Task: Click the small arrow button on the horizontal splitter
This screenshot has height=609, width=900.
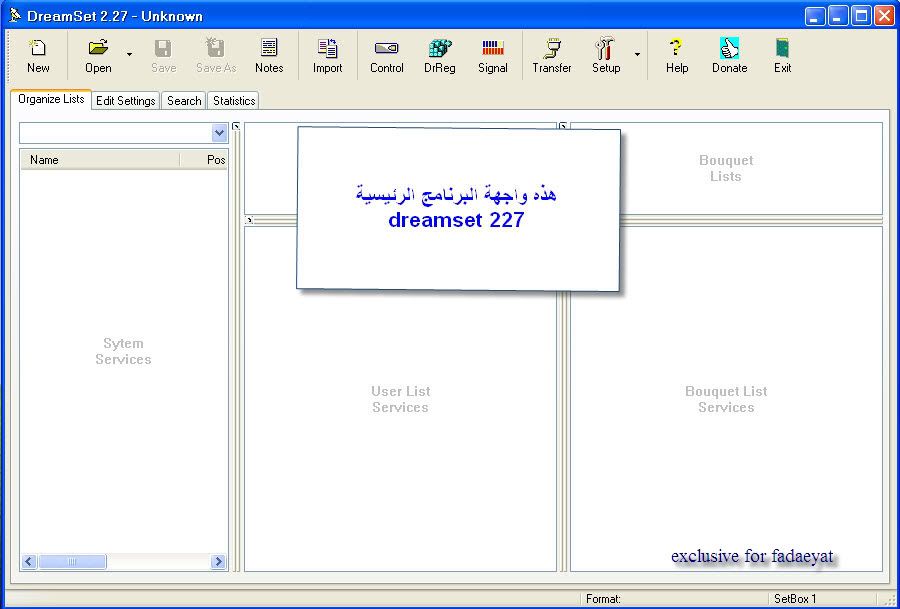Action: [x=249, y=220]
